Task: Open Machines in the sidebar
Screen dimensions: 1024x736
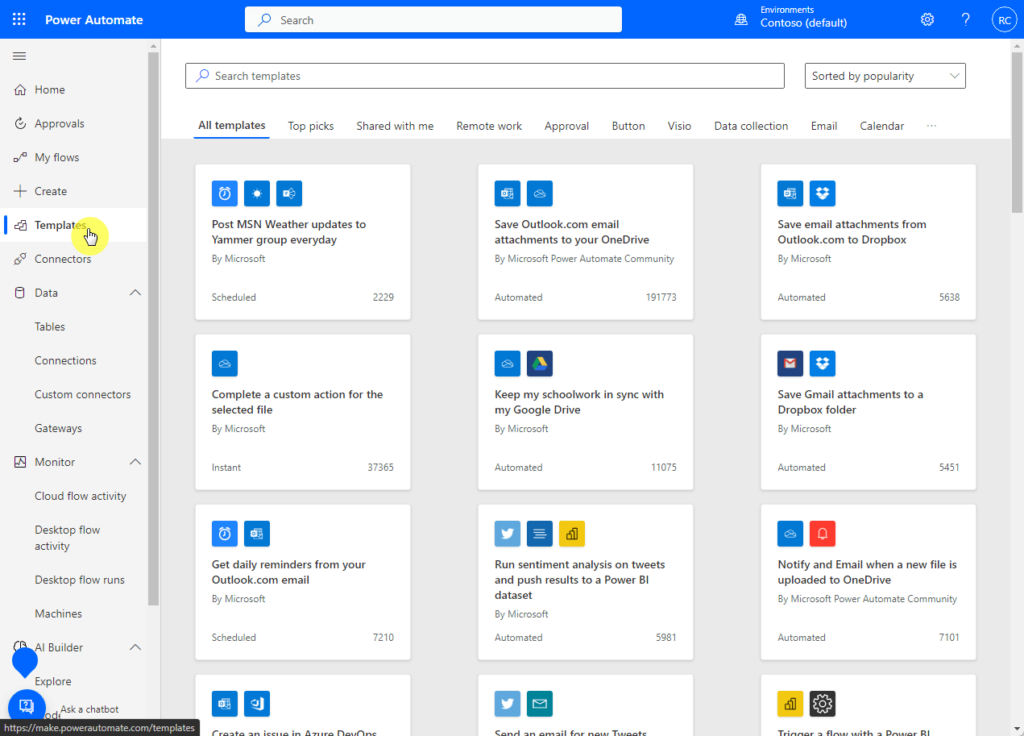Action: click(58, 614)
